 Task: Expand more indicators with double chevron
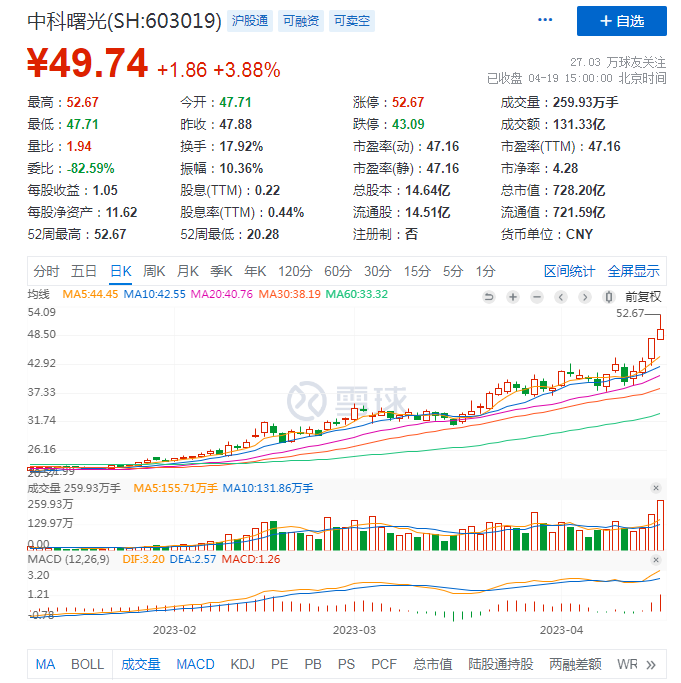651,665
